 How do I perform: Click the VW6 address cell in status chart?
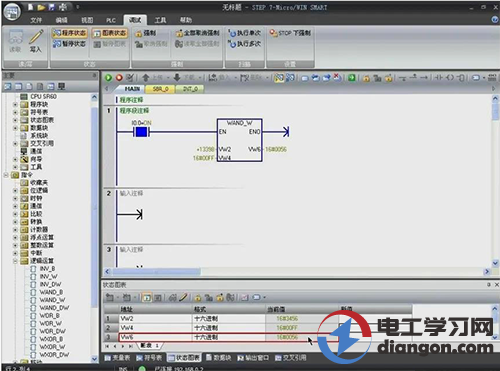(156, 337)
